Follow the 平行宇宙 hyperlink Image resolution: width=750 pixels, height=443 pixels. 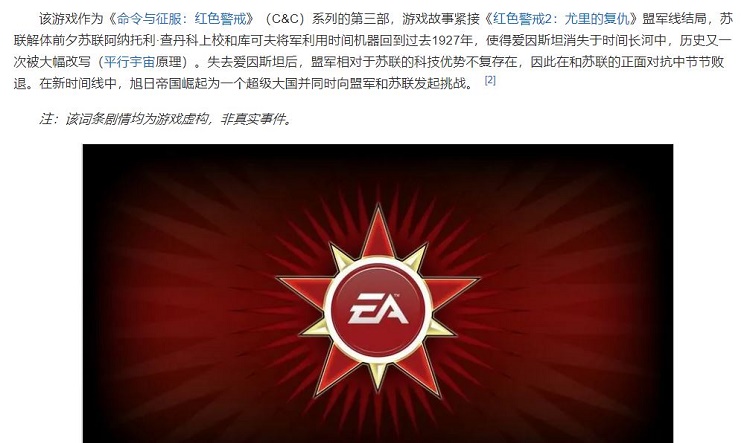coord(129,62)
